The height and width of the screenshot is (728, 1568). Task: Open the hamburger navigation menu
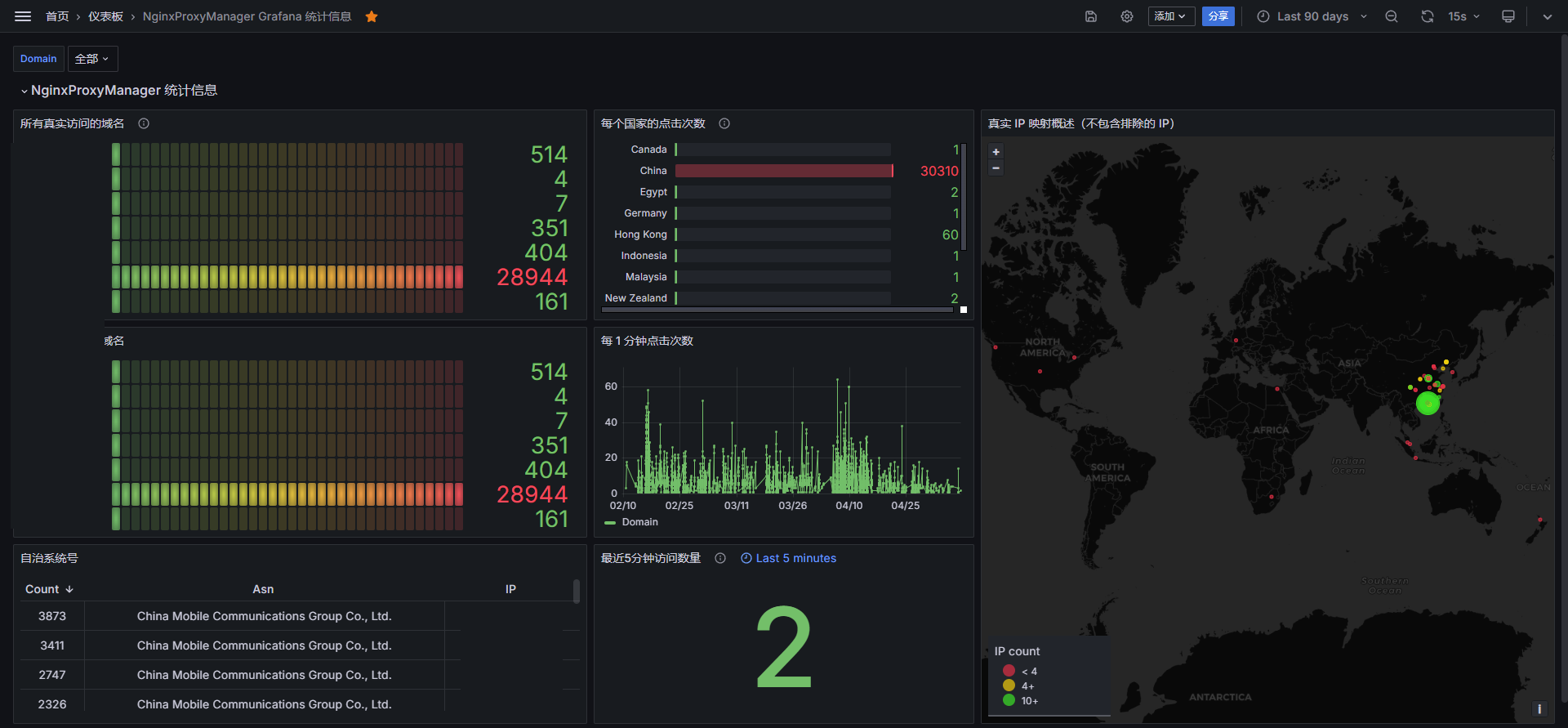pyautogui.click(x=23, y=16)
